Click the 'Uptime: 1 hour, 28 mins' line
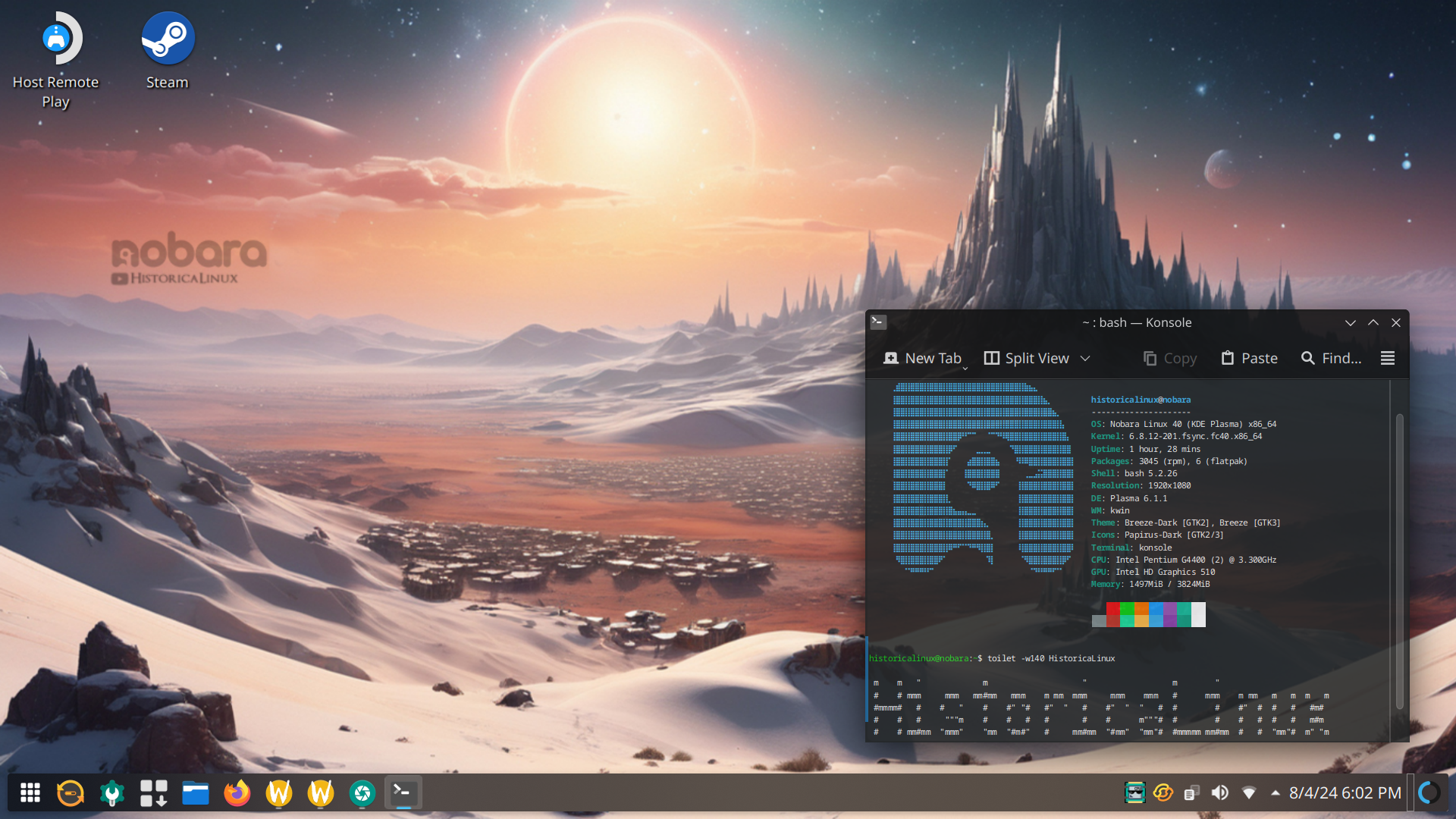The height and width of the screenshot is (819, 1456). tap(1145, 449)
